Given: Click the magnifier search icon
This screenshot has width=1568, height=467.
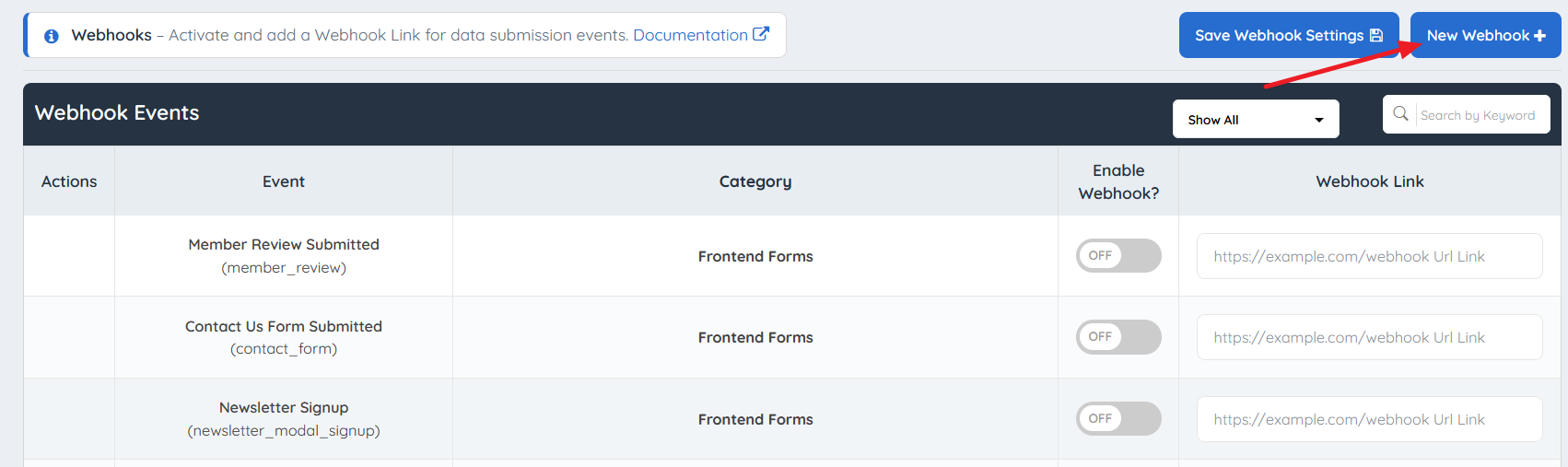Looking at the screenshot, I should [x=1400, y=113].
